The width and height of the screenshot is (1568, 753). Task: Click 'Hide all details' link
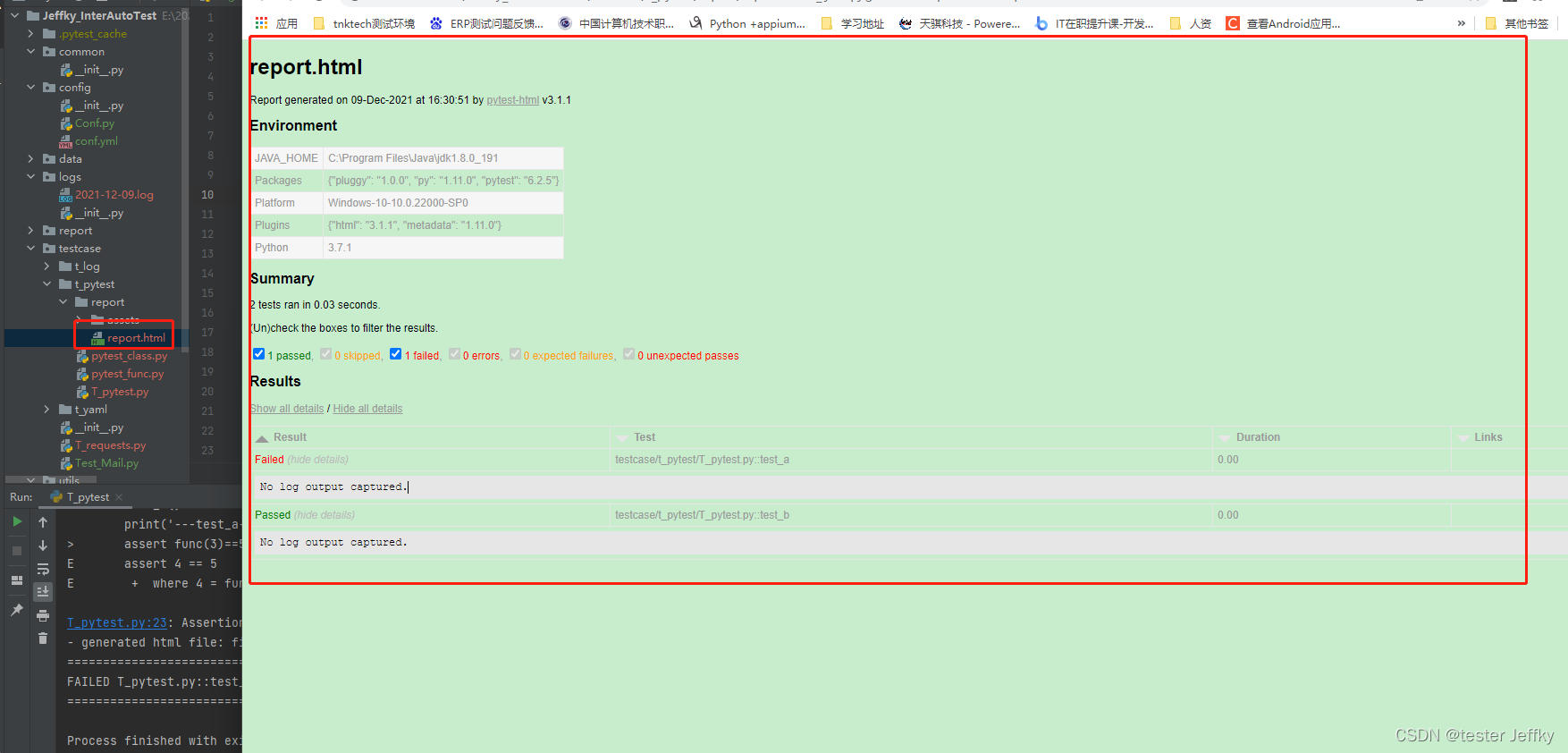(x=367, y=409)
